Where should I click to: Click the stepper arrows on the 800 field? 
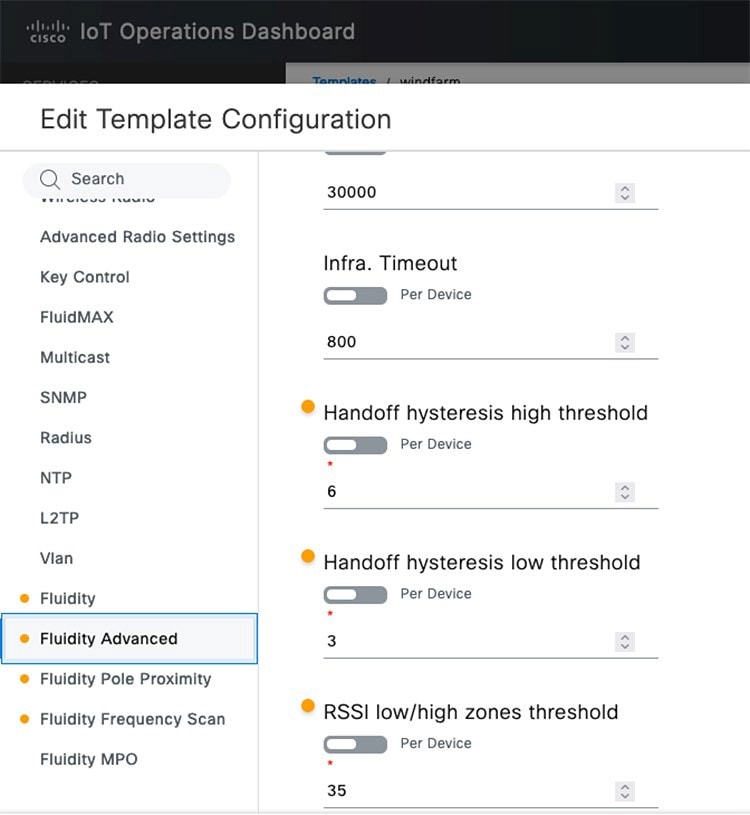tap(624, 341)
